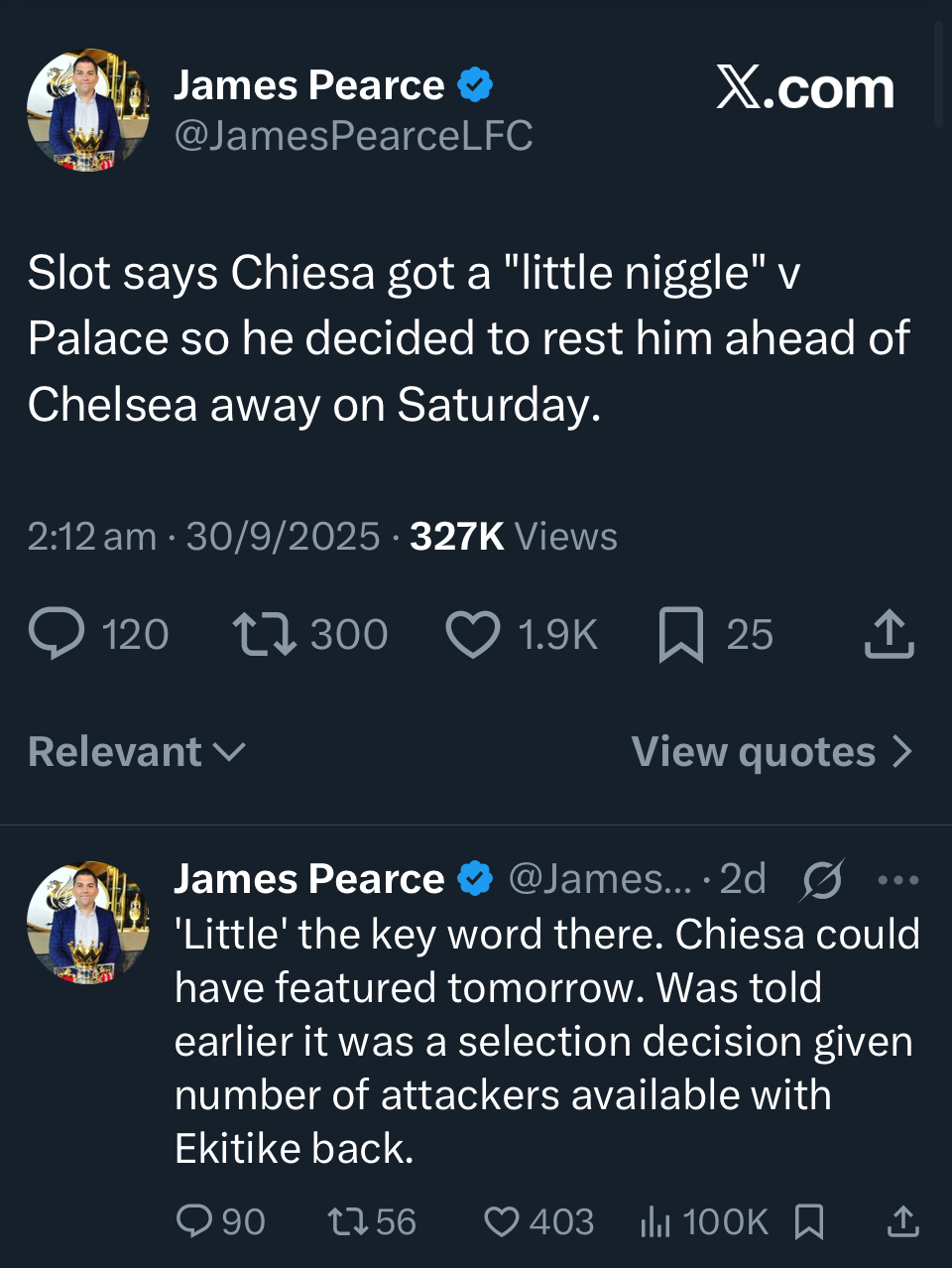View analytics for reply with 100K views
Viewport: 952px width, 1268px height.
[655, 1221]
